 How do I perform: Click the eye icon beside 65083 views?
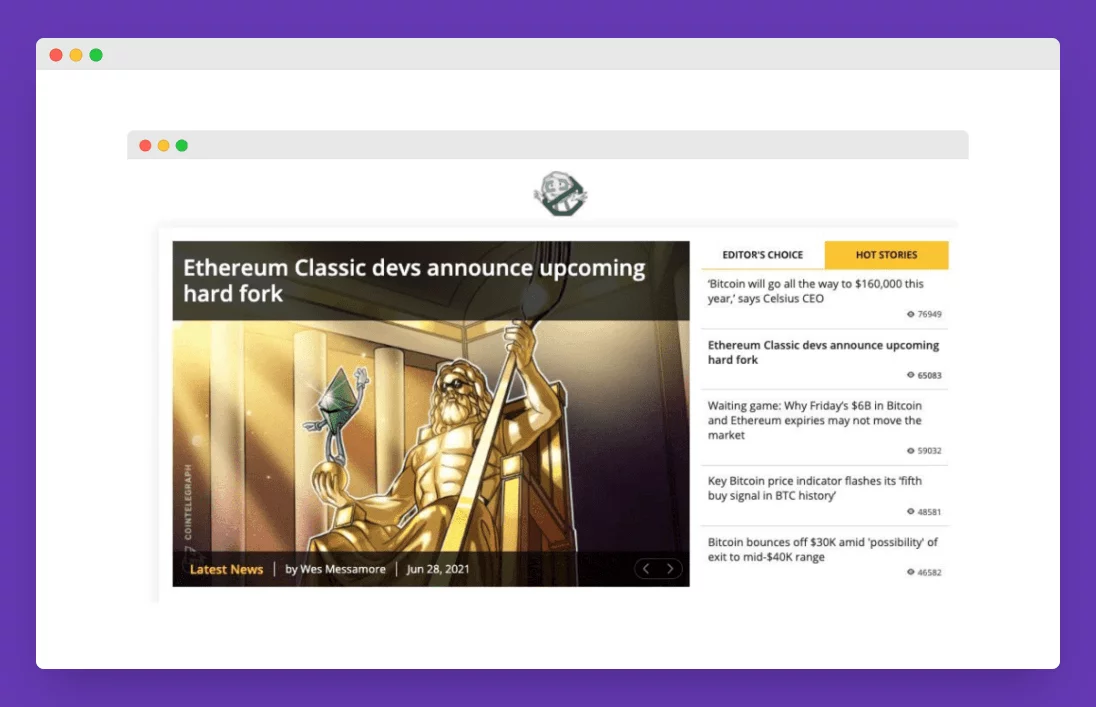point(910,375)
